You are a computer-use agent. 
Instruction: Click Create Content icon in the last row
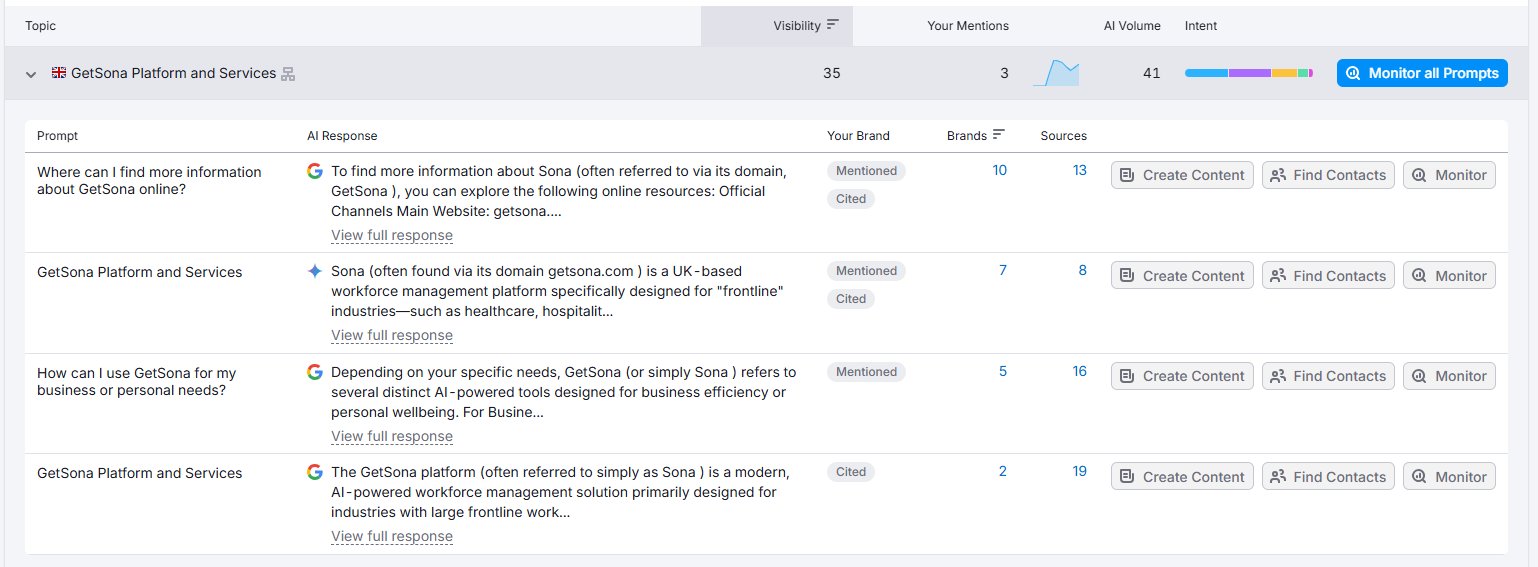coord(1127,477)
